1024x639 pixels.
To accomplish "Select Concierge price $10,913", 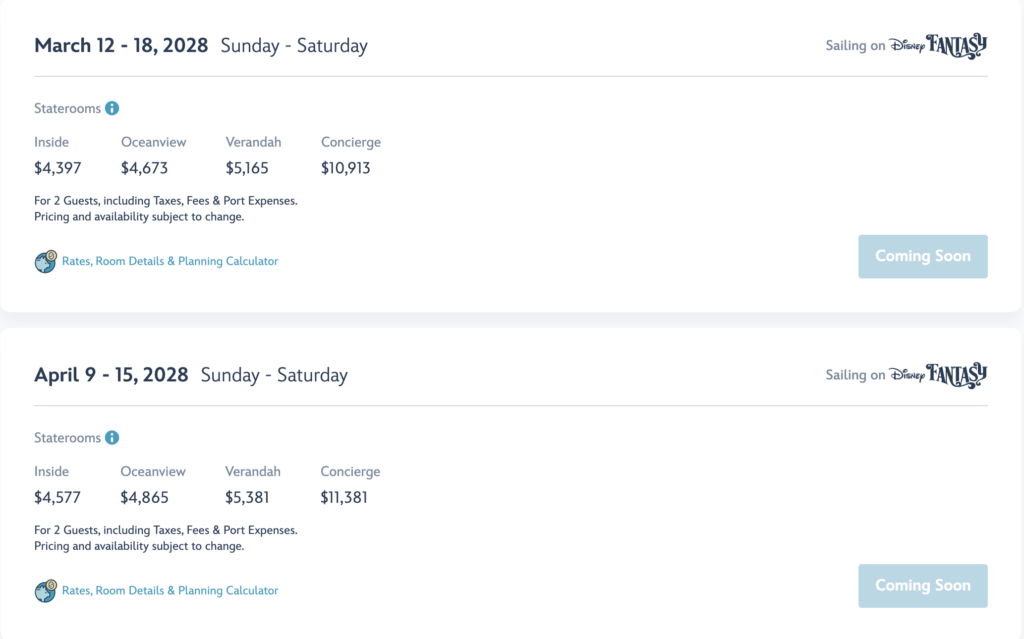I will [x=345, y=169].
